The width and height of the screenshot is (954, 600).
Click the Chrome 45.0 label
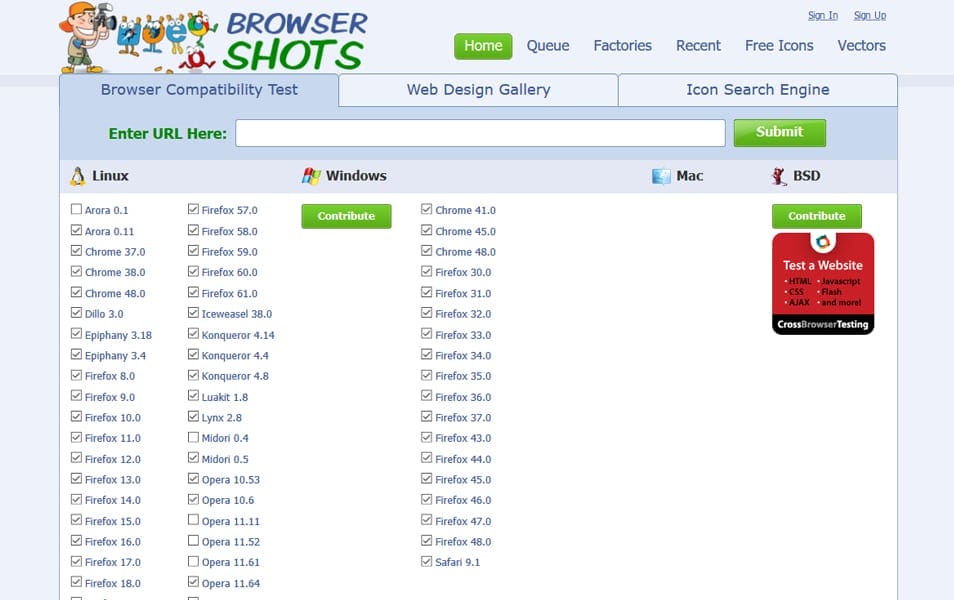tap(465, 231)
